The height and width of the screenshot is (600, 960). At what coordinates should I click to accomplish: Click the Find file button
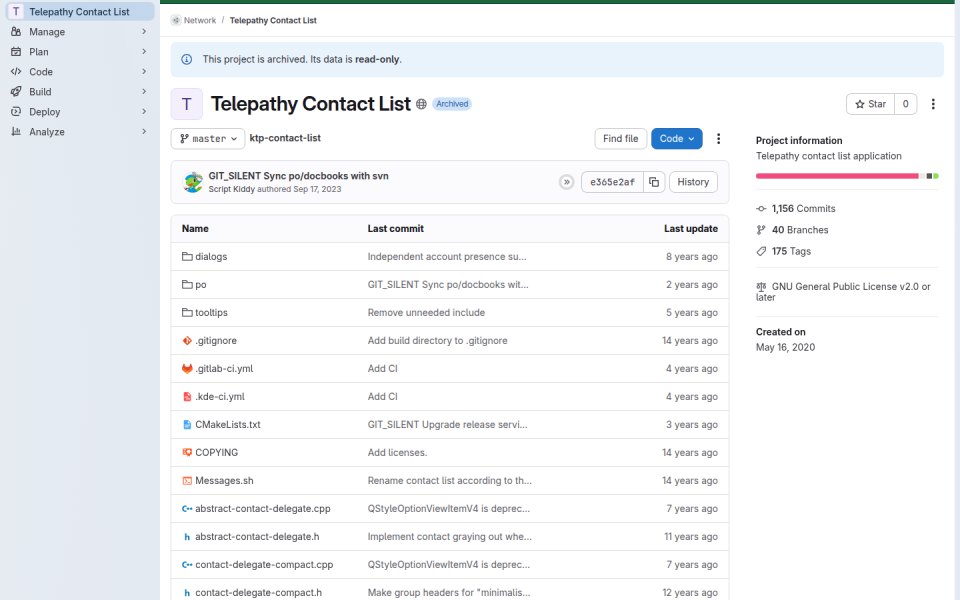click(x=620, y=138)
